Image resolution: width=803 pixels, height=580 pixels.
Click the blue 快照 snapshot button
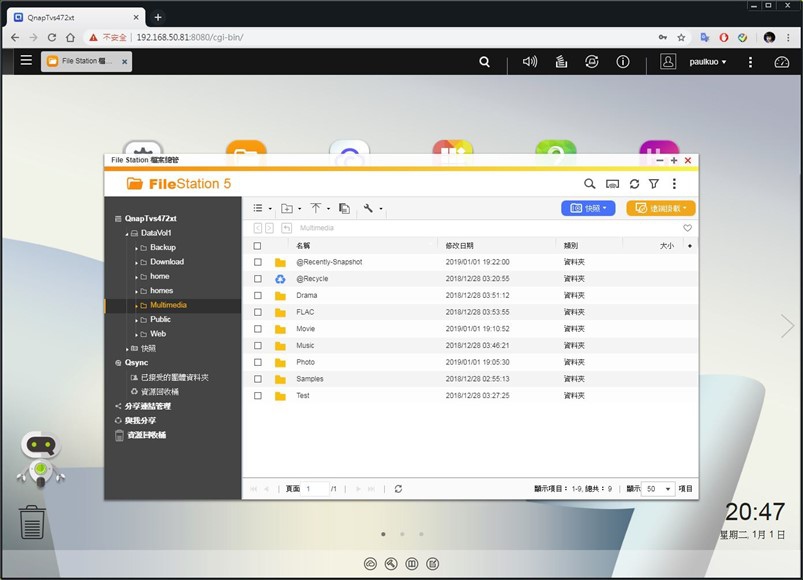point(588,208)
